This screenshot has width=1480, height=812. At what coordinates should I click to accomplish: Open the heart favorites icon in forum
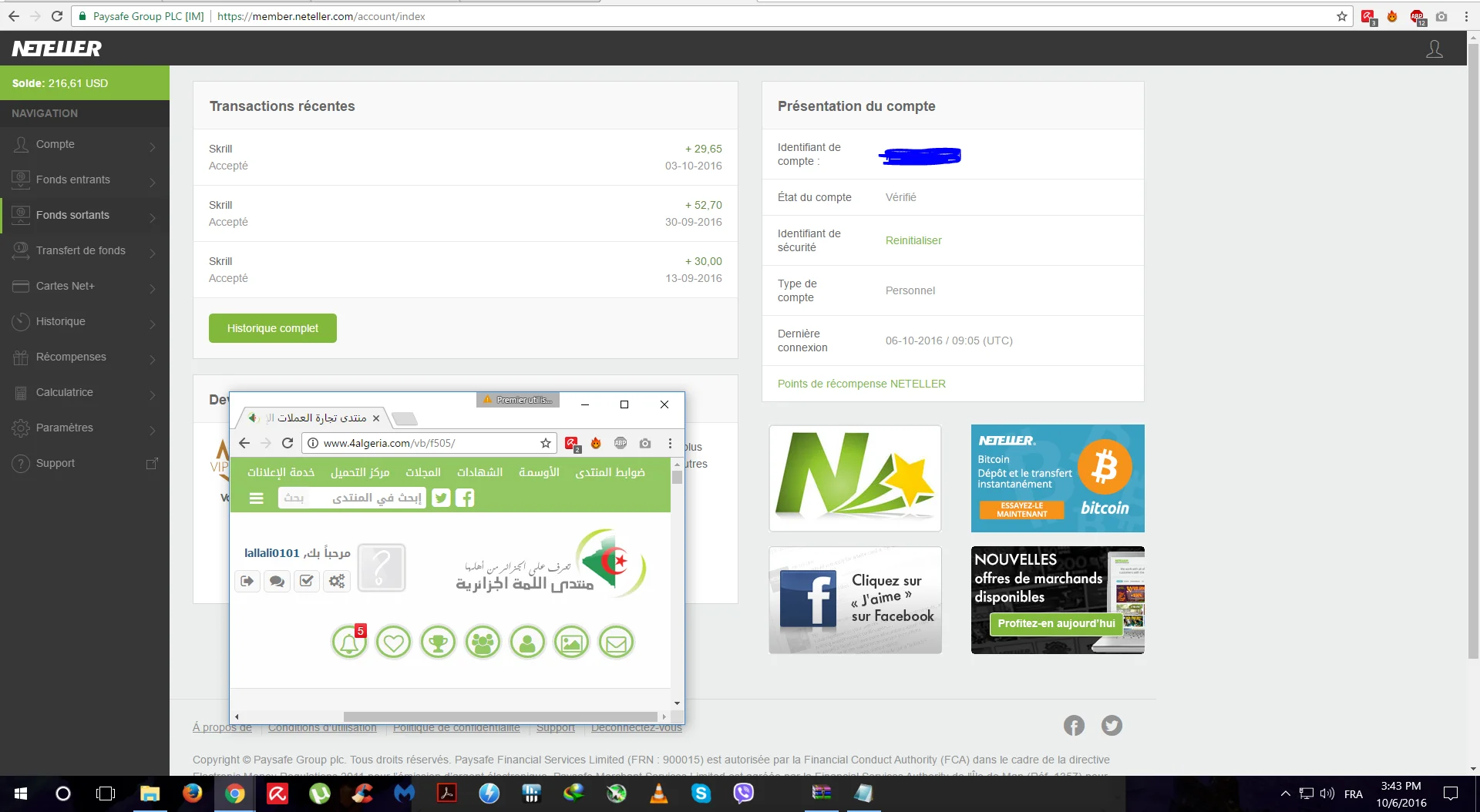[x=393, y=643]
